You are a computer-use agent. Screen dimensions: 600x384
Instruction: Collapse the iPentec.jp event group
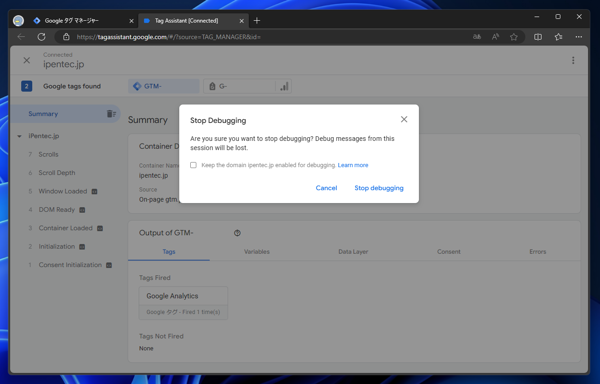point(20,136)
